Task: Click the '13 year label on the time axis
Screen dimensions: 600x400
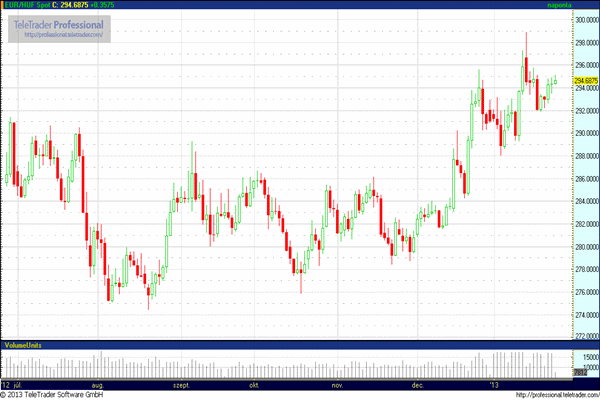Action: [x=492, y=384]
